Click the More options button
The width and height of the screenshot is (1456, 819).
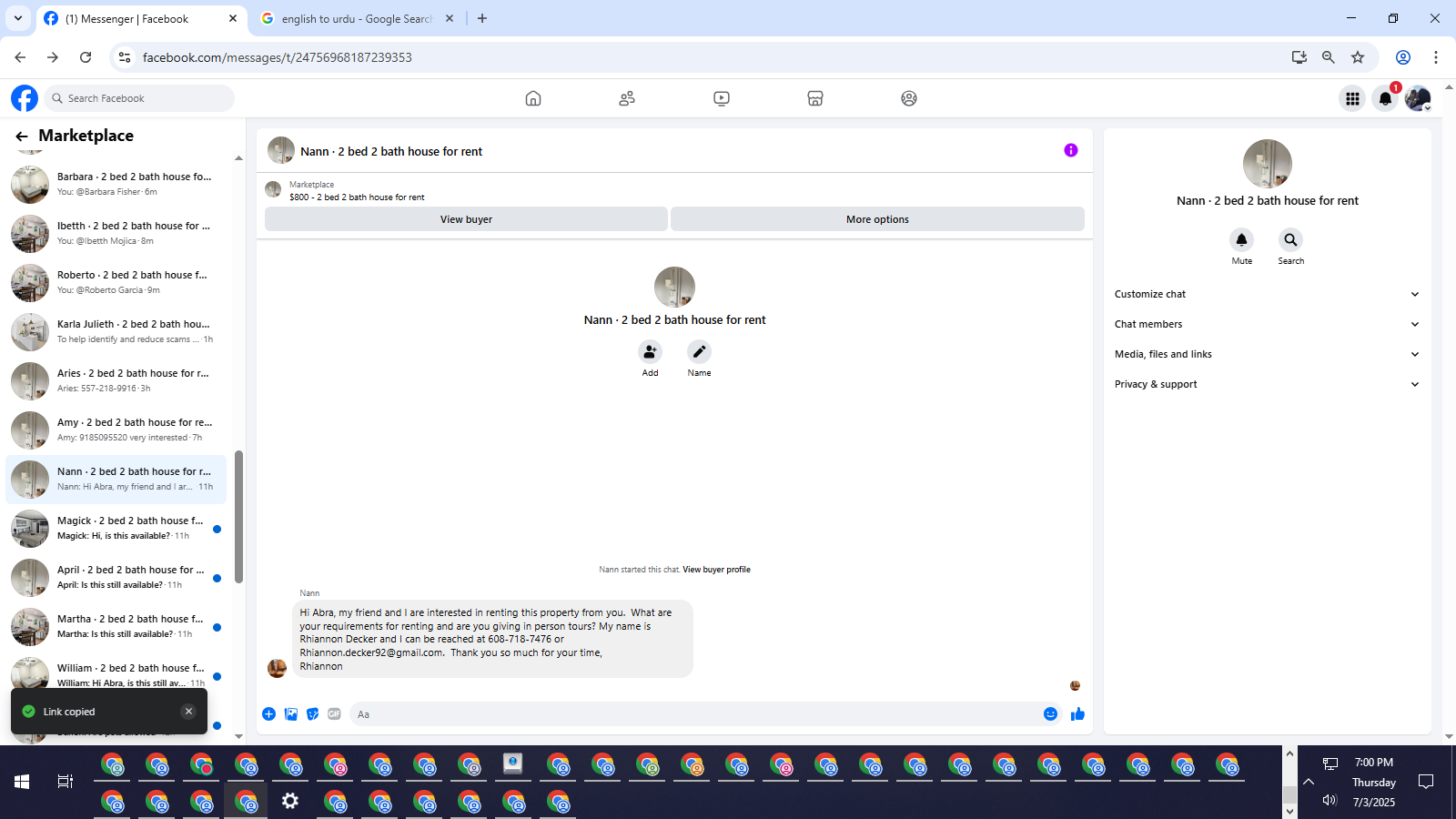[x=877, y=219]
